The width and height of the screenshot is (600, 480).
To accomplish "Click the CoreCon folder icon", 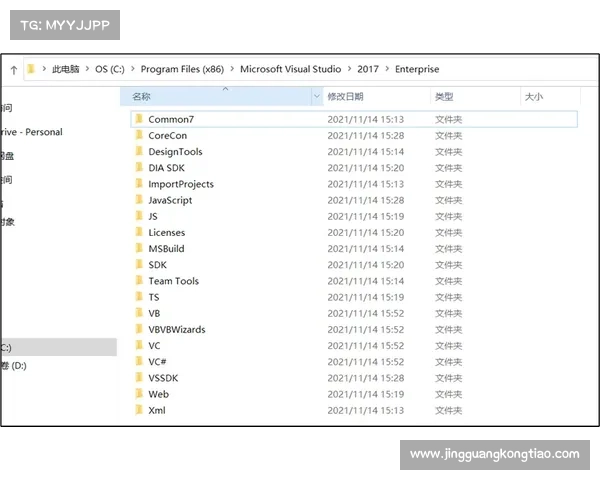I will [139, 135].
